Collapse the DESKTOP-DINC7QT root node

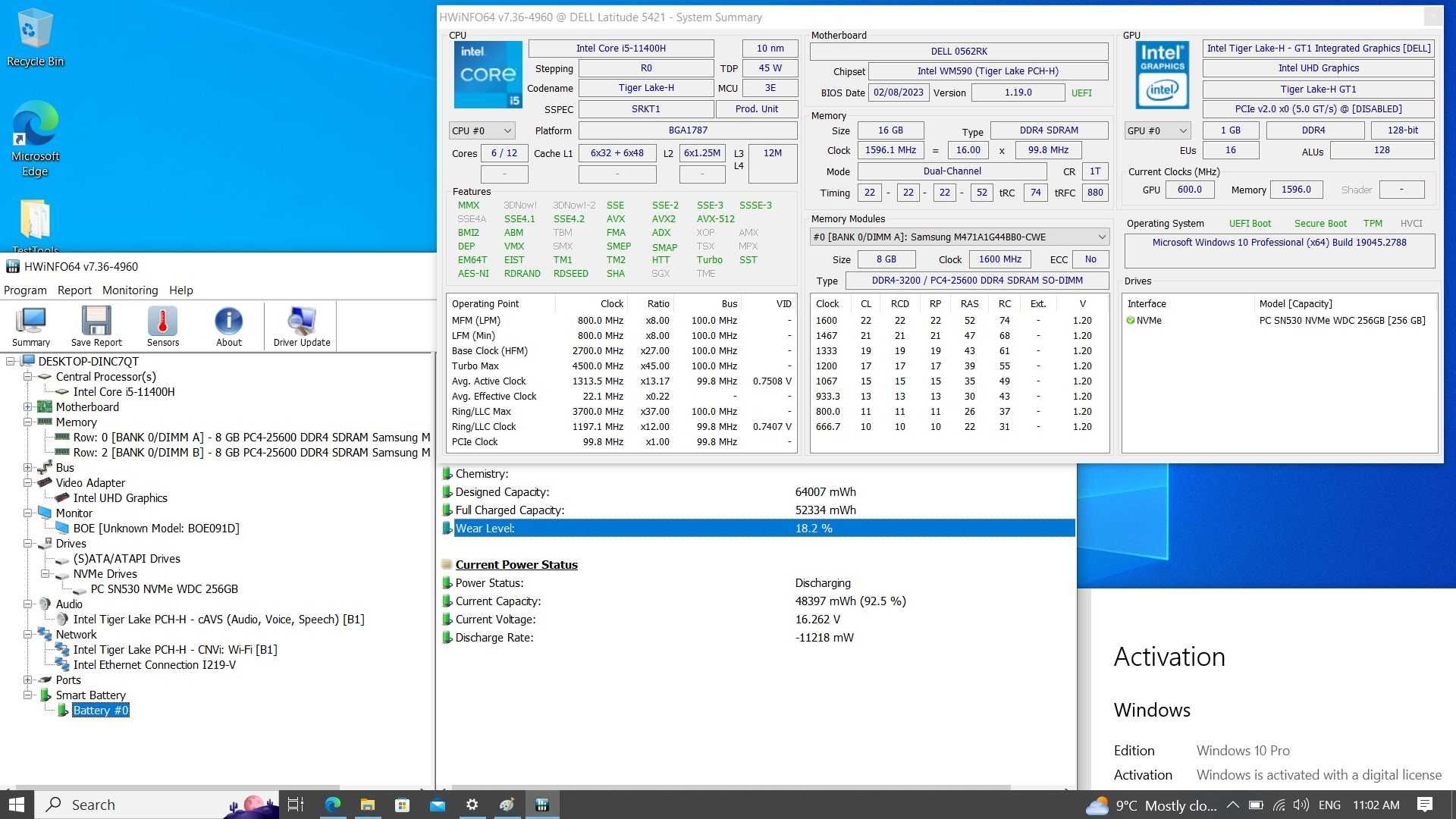click(11, 361)
